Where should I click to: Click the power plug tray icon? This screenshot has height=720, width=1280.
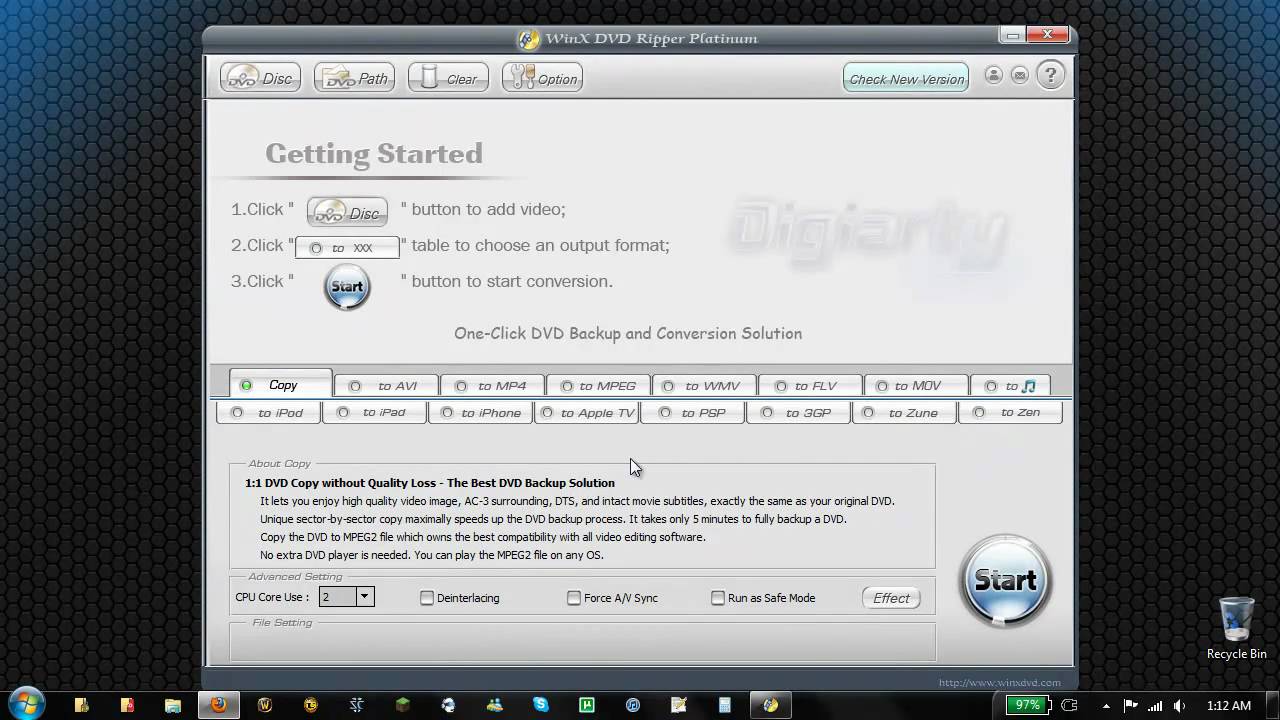click(x=1069, y=705)
